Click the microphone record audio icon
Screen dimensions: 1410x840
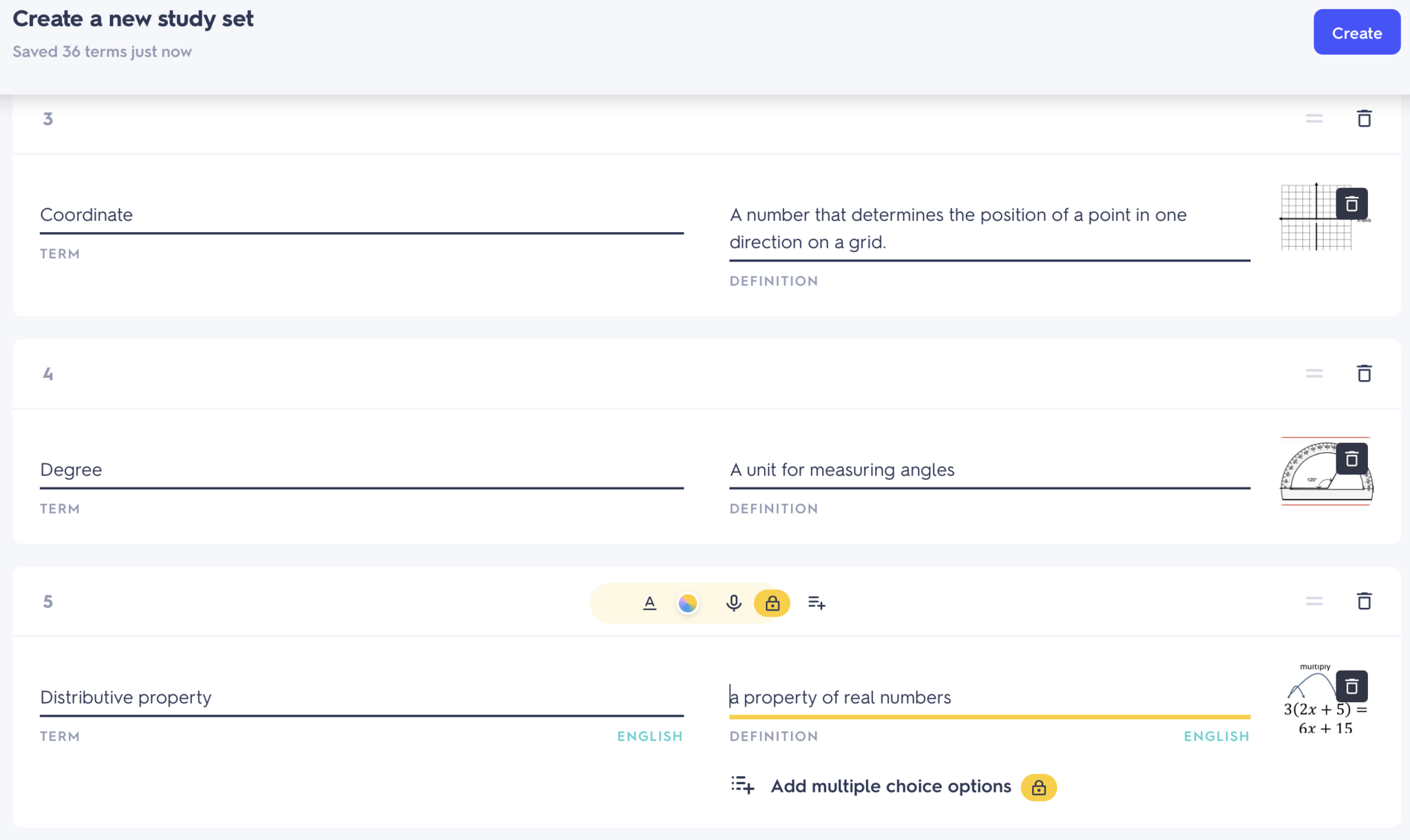click(x=734, y=603)
